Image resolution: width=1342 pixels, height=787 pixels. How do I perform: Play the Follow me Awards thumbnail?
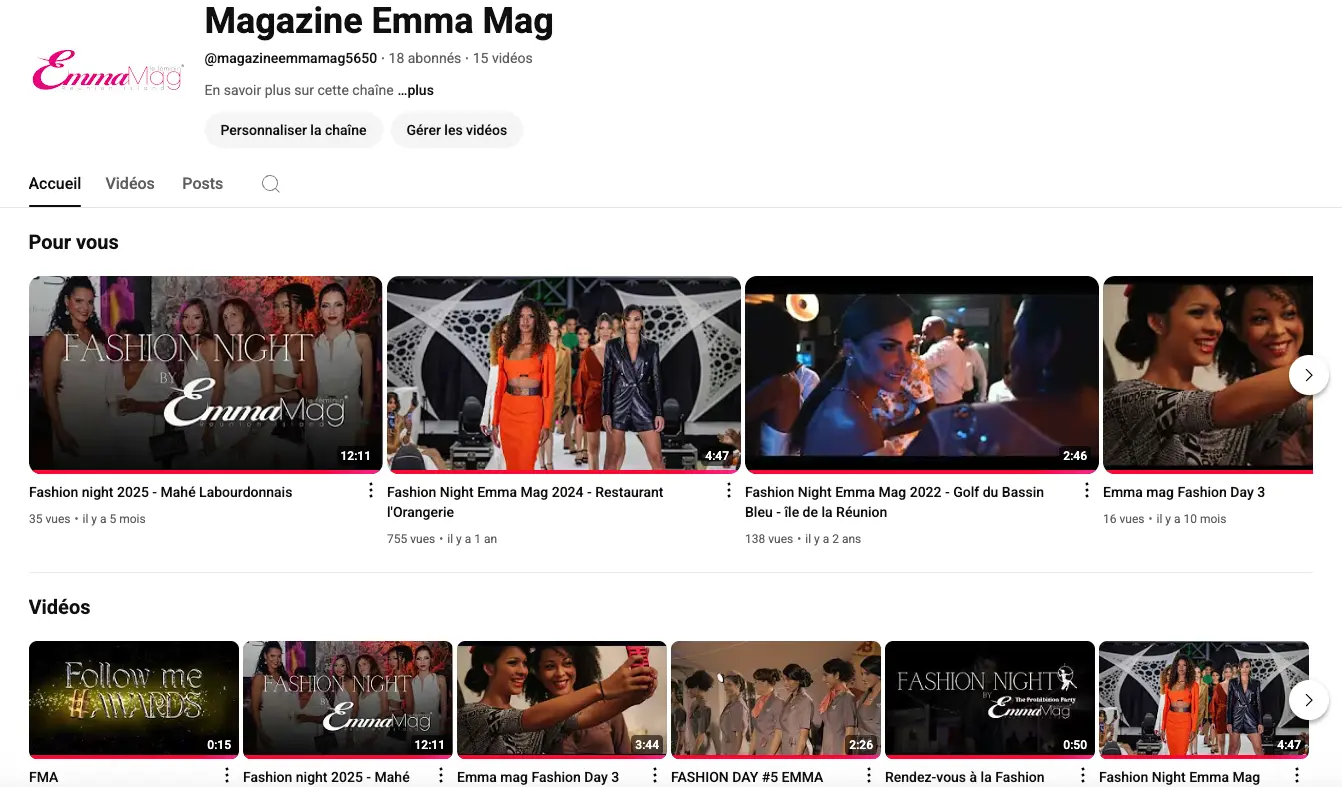[134, 698]
